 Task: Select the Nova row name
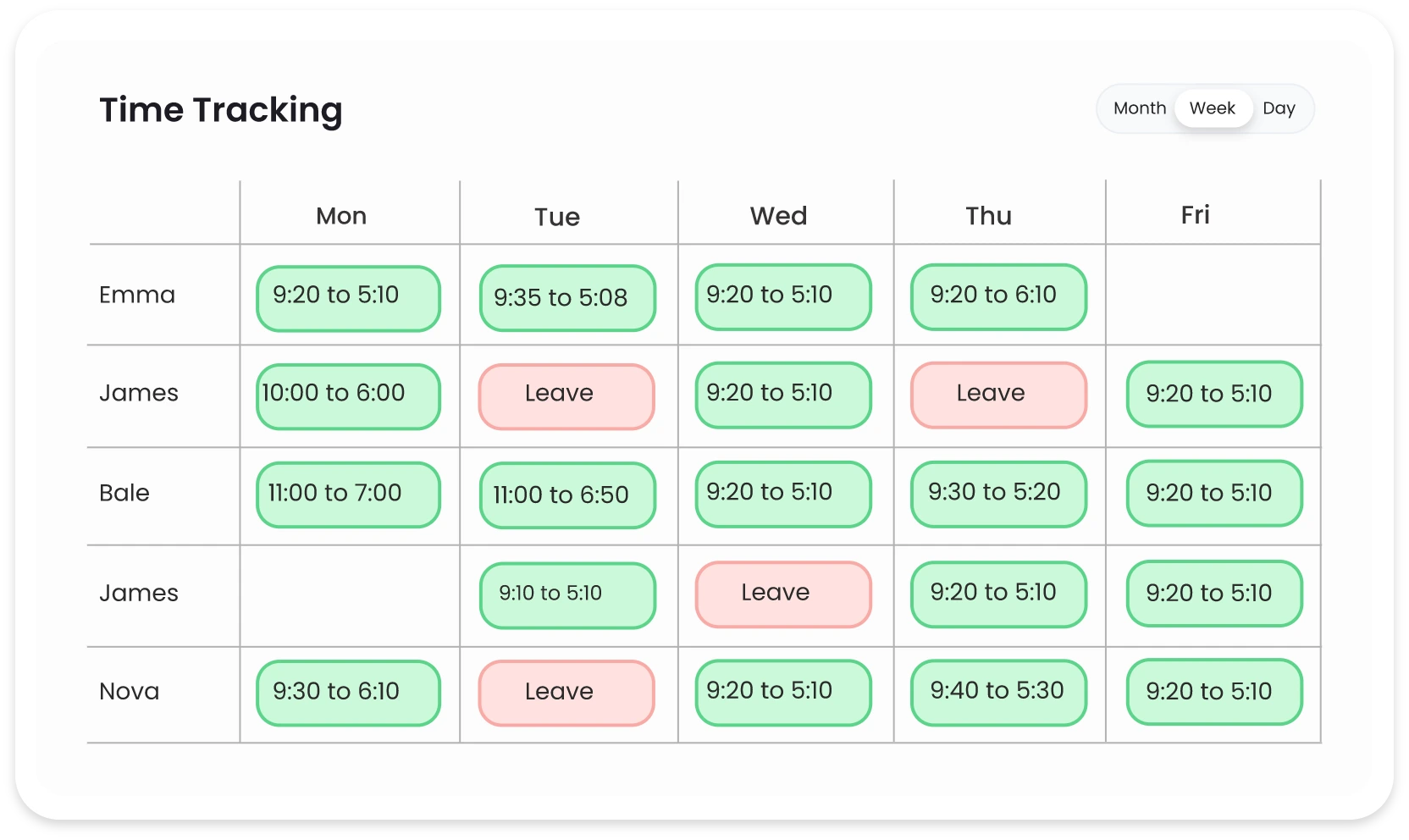point(130,692)
